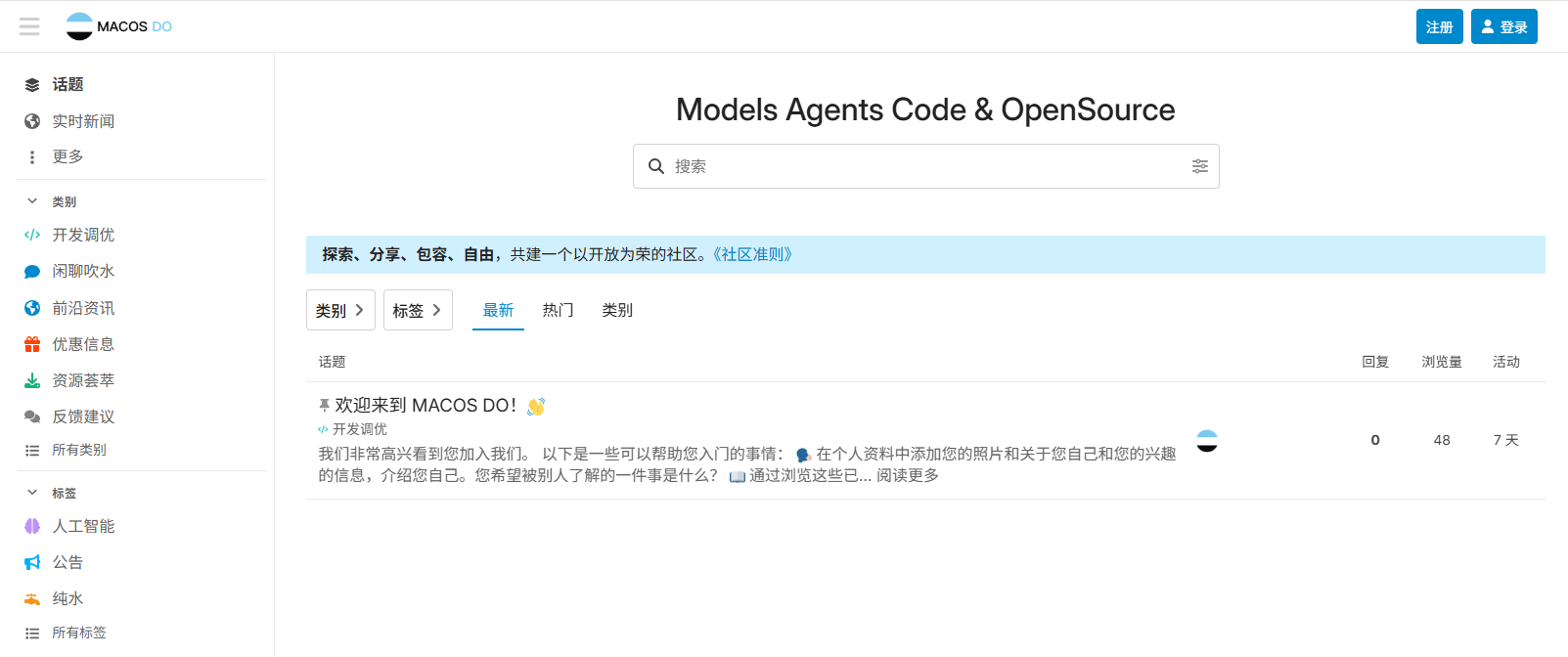The width and height of the screenshot is (1568, 657).
Task: Click the 注册 sign-up button
Action: coord(1439,26)
